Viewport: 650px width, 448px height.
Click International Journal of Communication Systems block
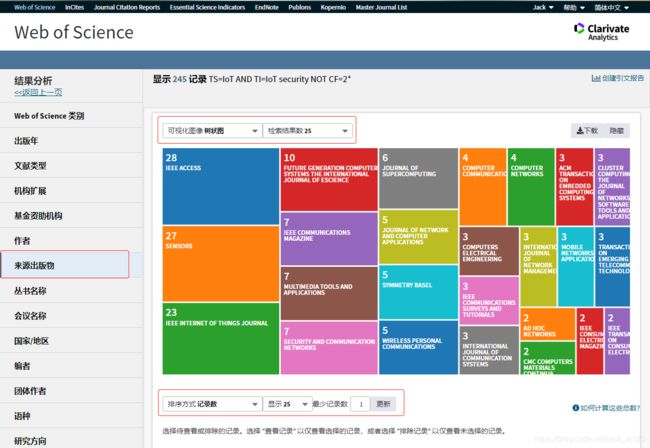click(489, 350)
